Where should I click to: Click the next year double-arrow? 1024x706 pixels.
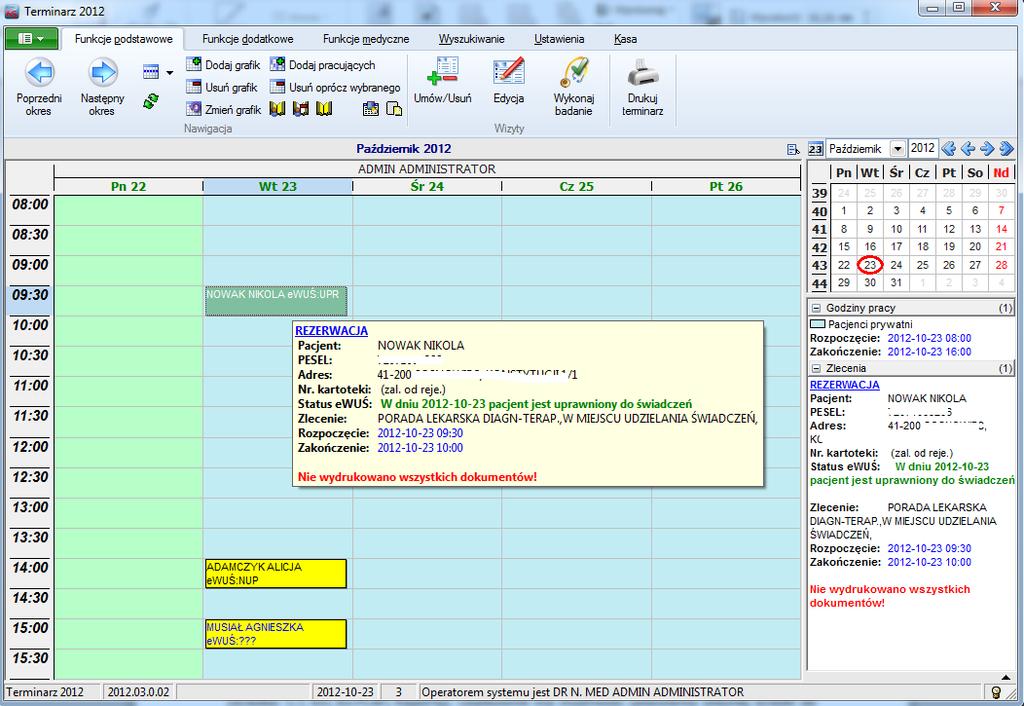pos(1006,149)
